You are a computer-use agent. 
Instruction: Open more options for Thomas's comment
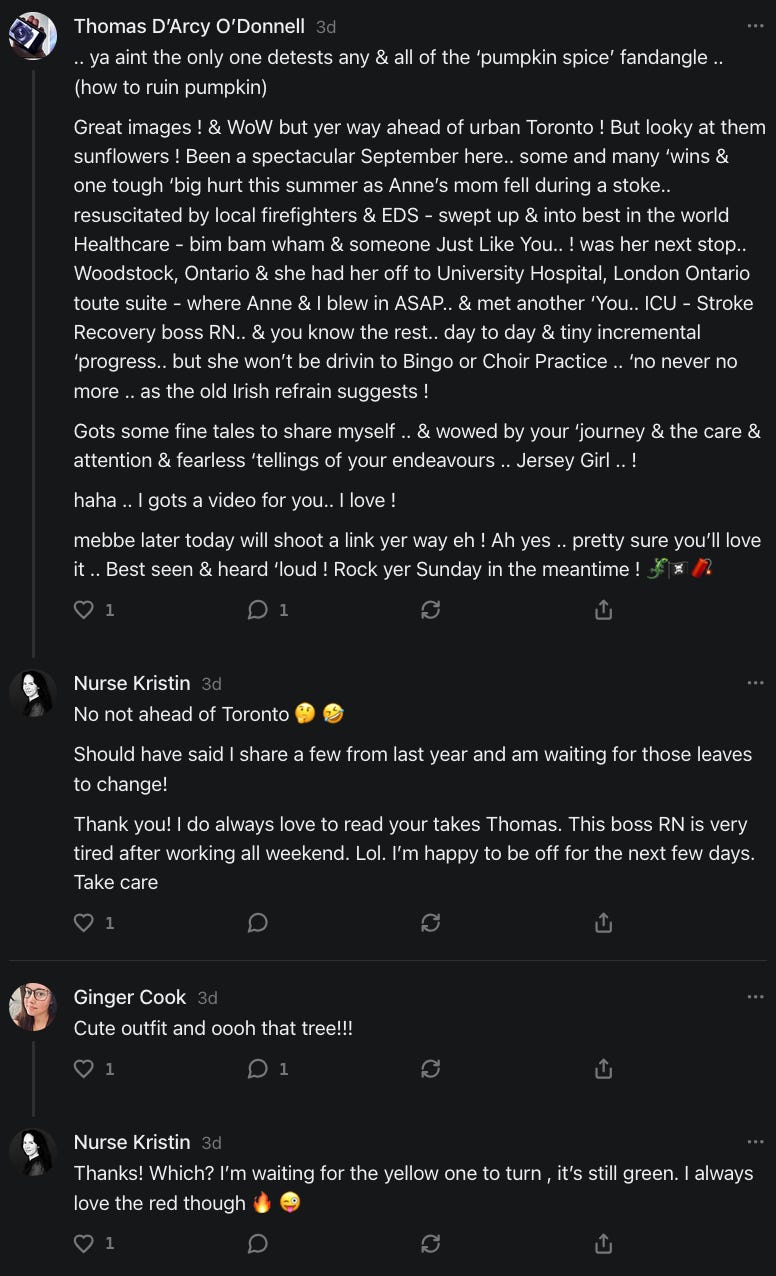(755, 26)
